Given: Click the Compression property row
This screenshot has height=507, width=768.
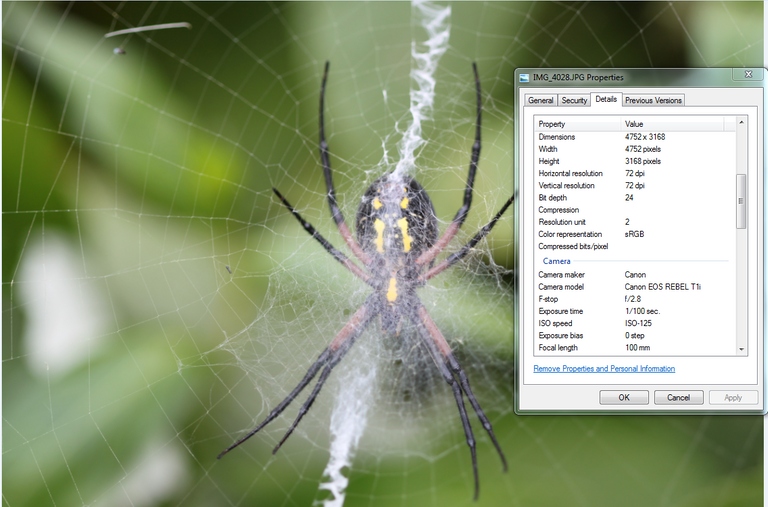Looking at the screenshot, I should pos(635,210).
